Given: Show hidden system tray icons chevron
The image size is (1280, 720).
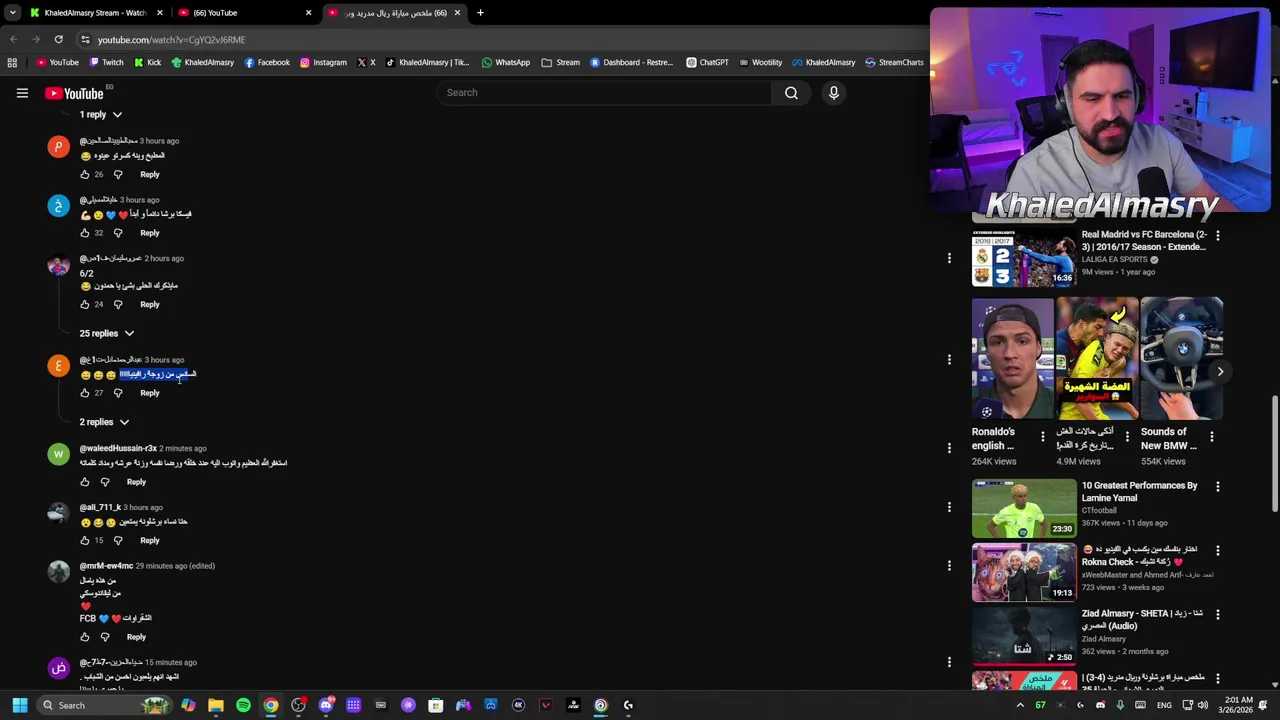Looking at the screenshot, I should click(1020, 705).
